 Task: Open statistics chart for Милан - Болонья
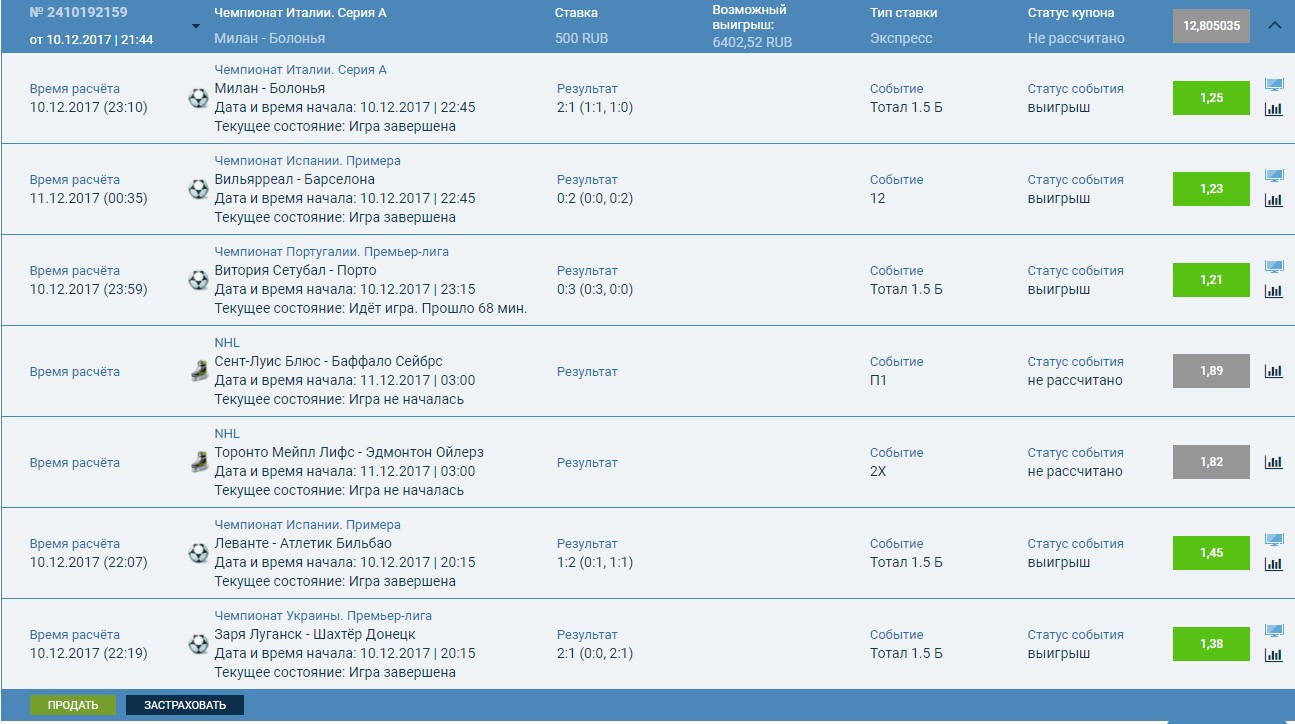1274,109
